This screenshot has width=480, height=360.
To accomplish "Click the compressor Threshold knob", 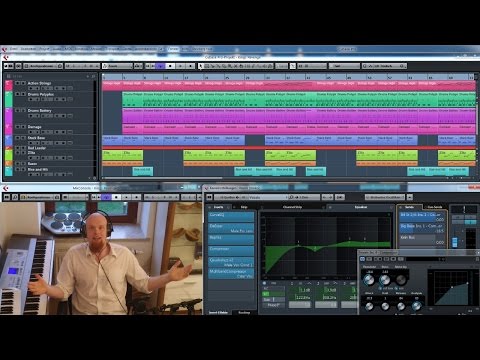I will [369, 280].
